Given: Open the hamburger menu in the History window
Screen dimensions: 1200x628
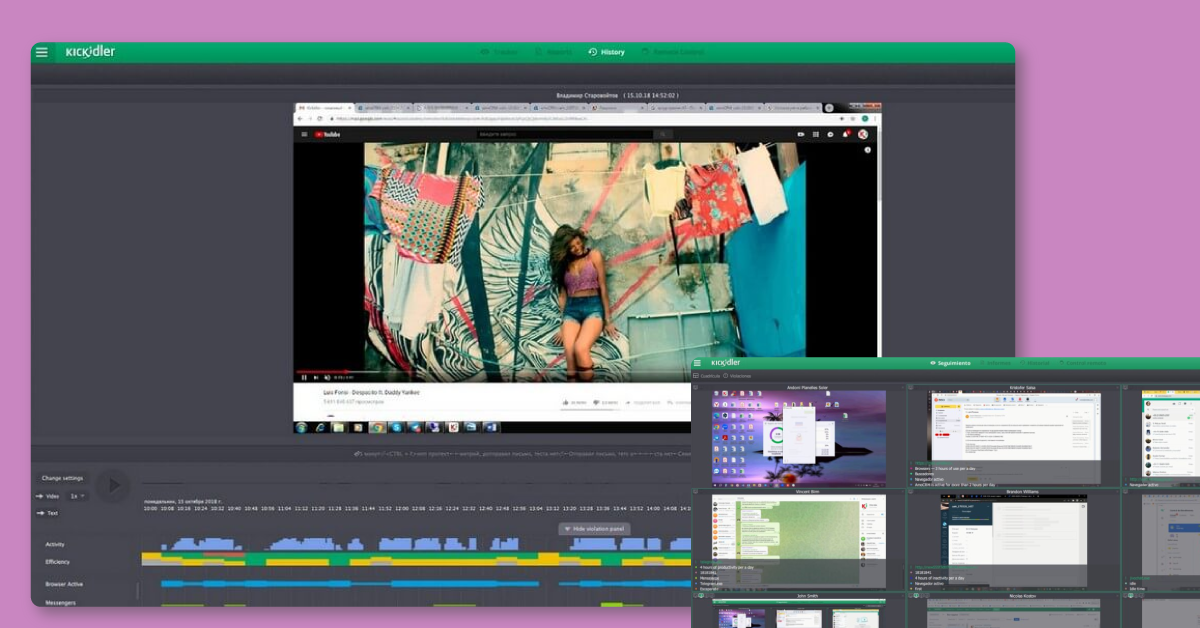Looking at the screenshot, I should point(41,52).
